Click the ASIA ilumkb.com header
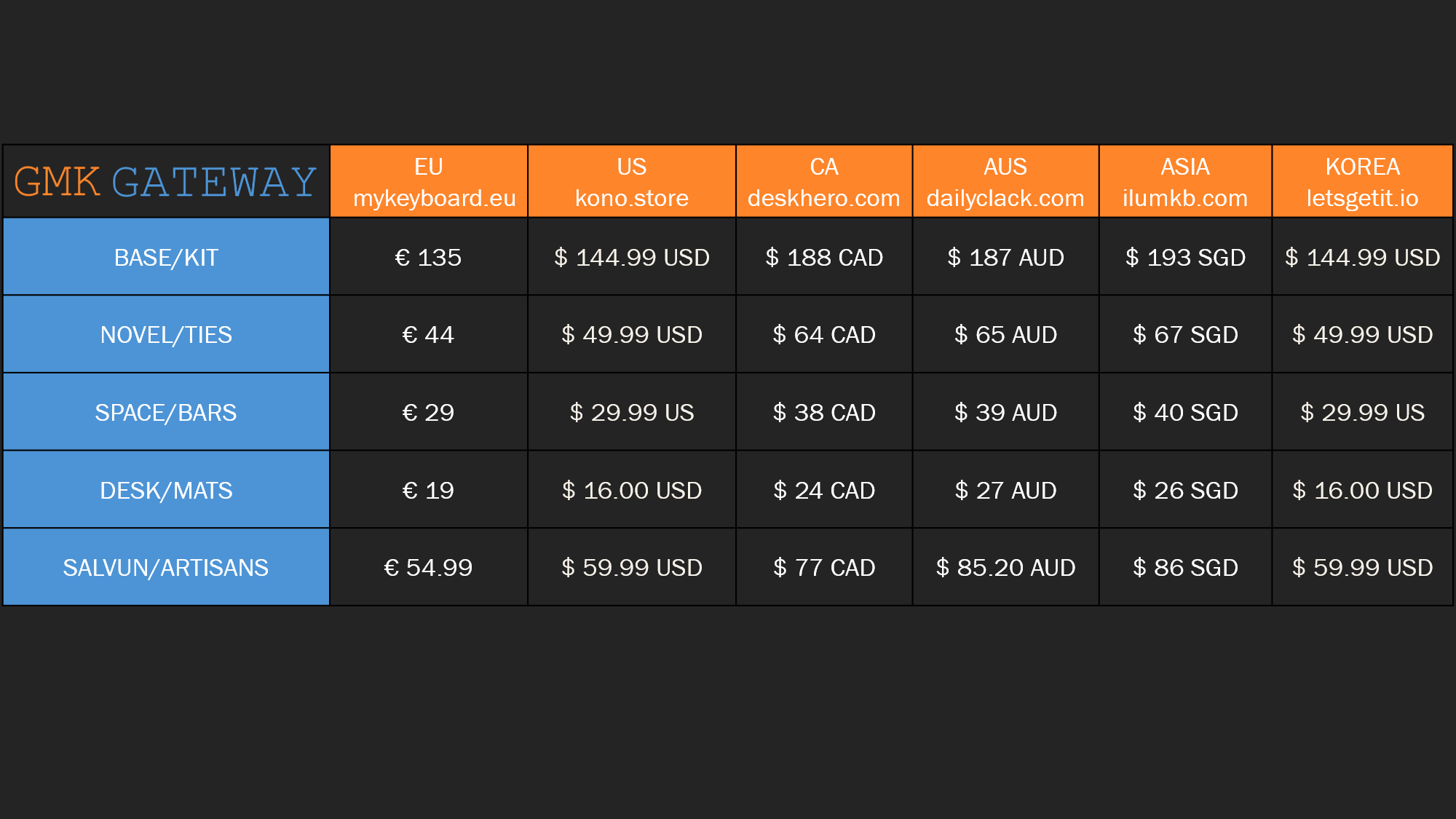1456x819 pixels. coord(1184,182)
